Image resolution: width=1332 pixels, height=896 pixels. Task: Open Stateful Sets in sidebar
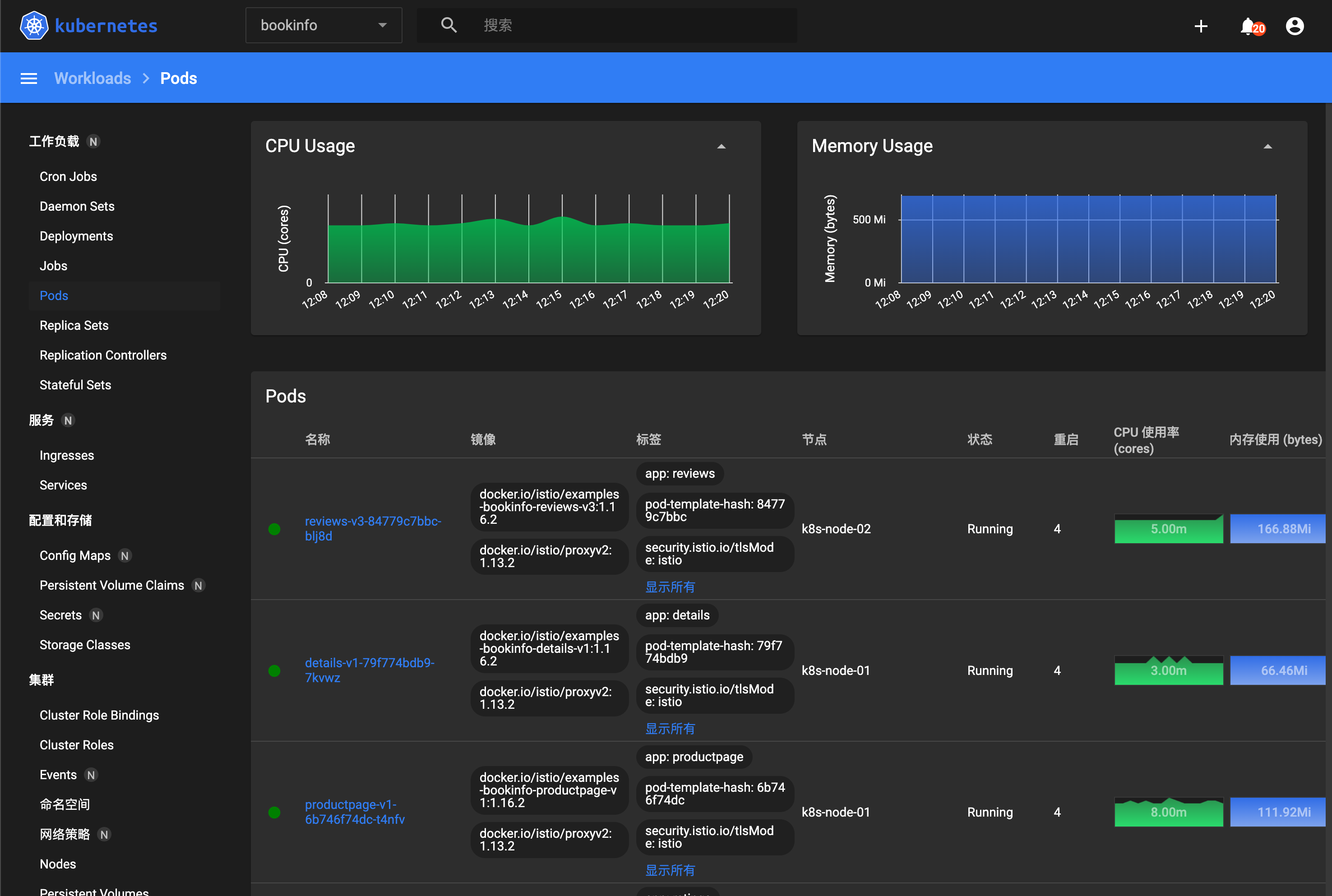(75, 384)
